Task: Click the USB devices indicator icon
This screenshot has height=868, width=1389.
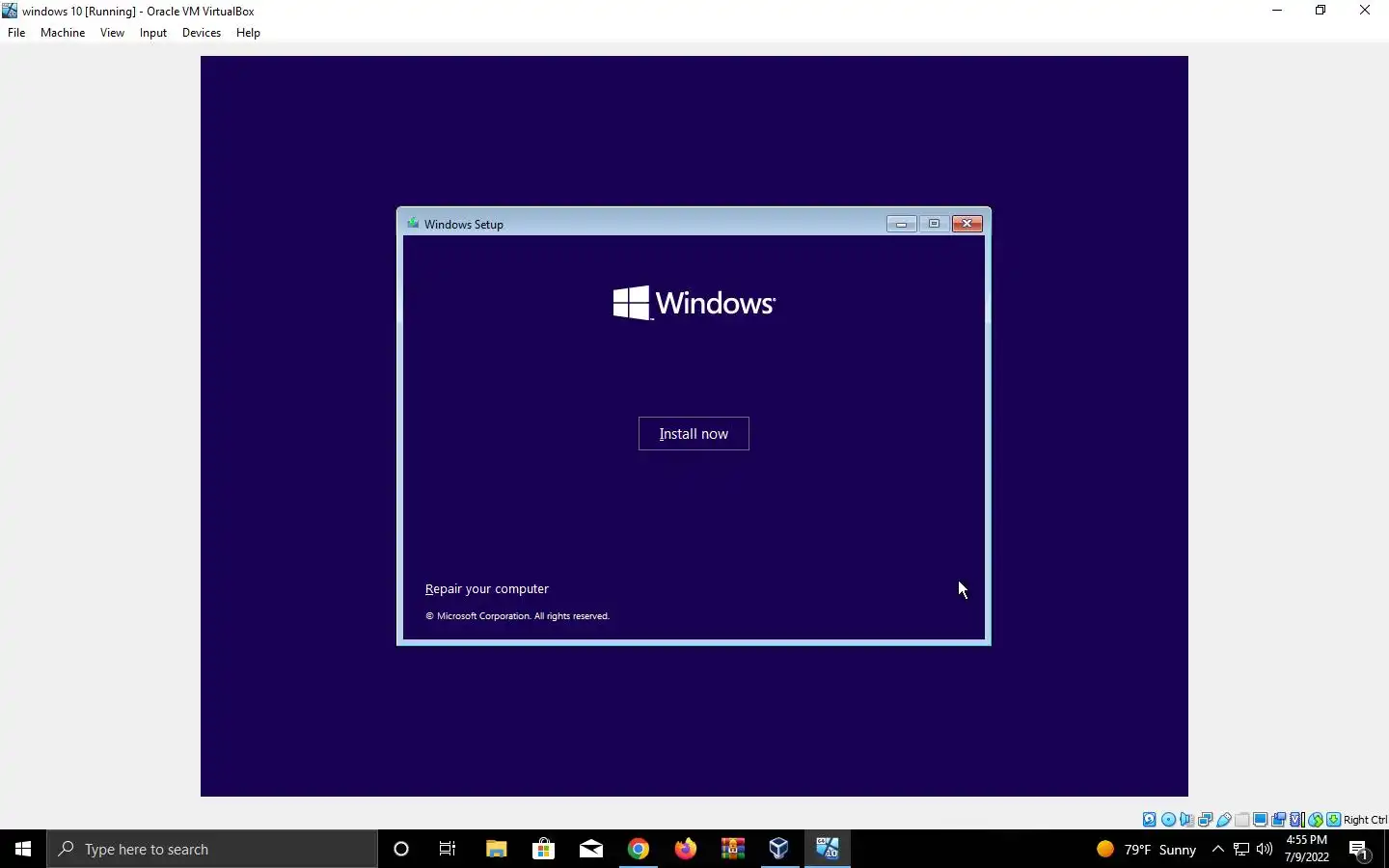Action: click(x=1223, y=820)
